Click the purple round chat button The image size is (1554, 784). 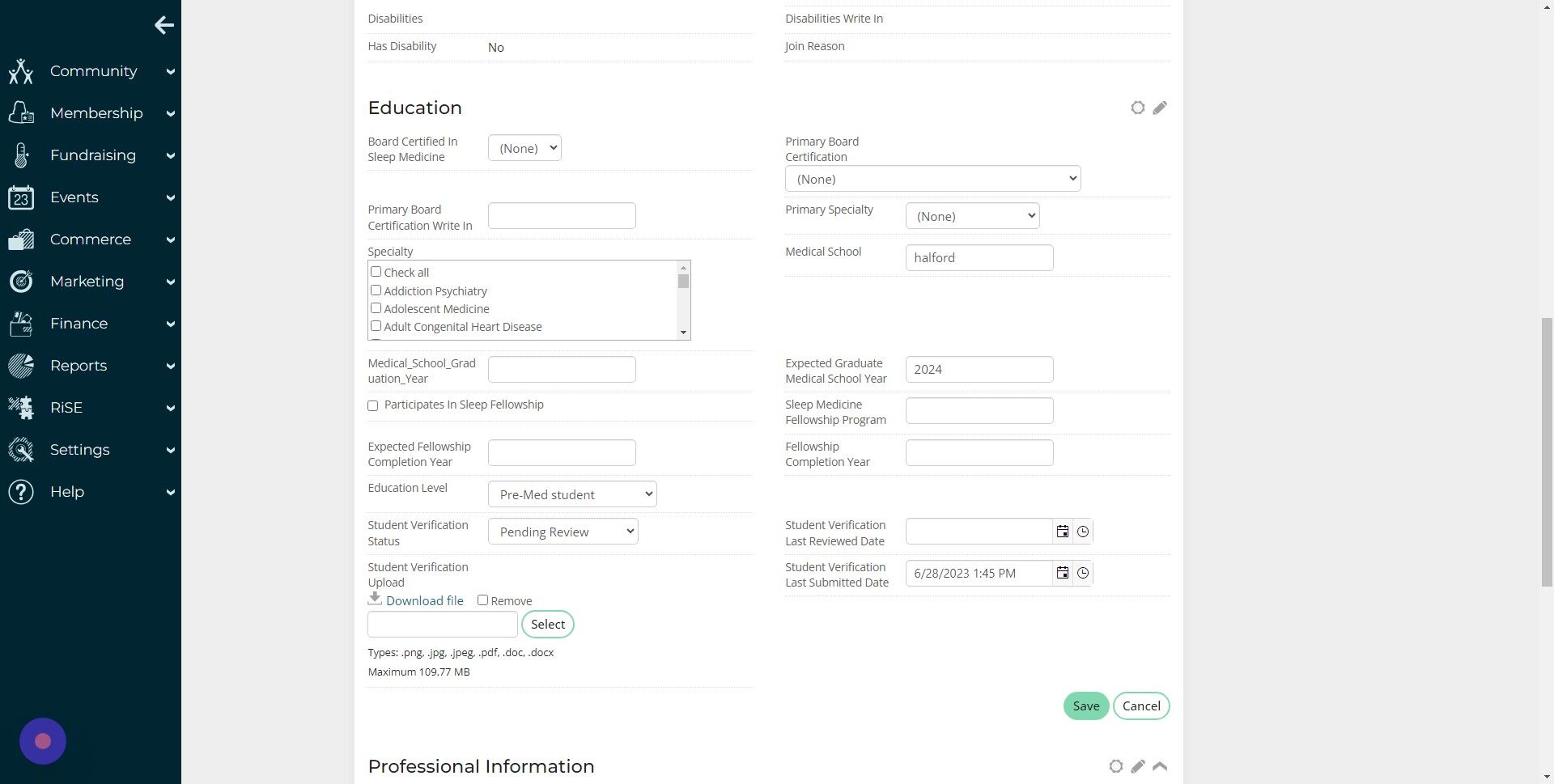click(x=43, y=741)
